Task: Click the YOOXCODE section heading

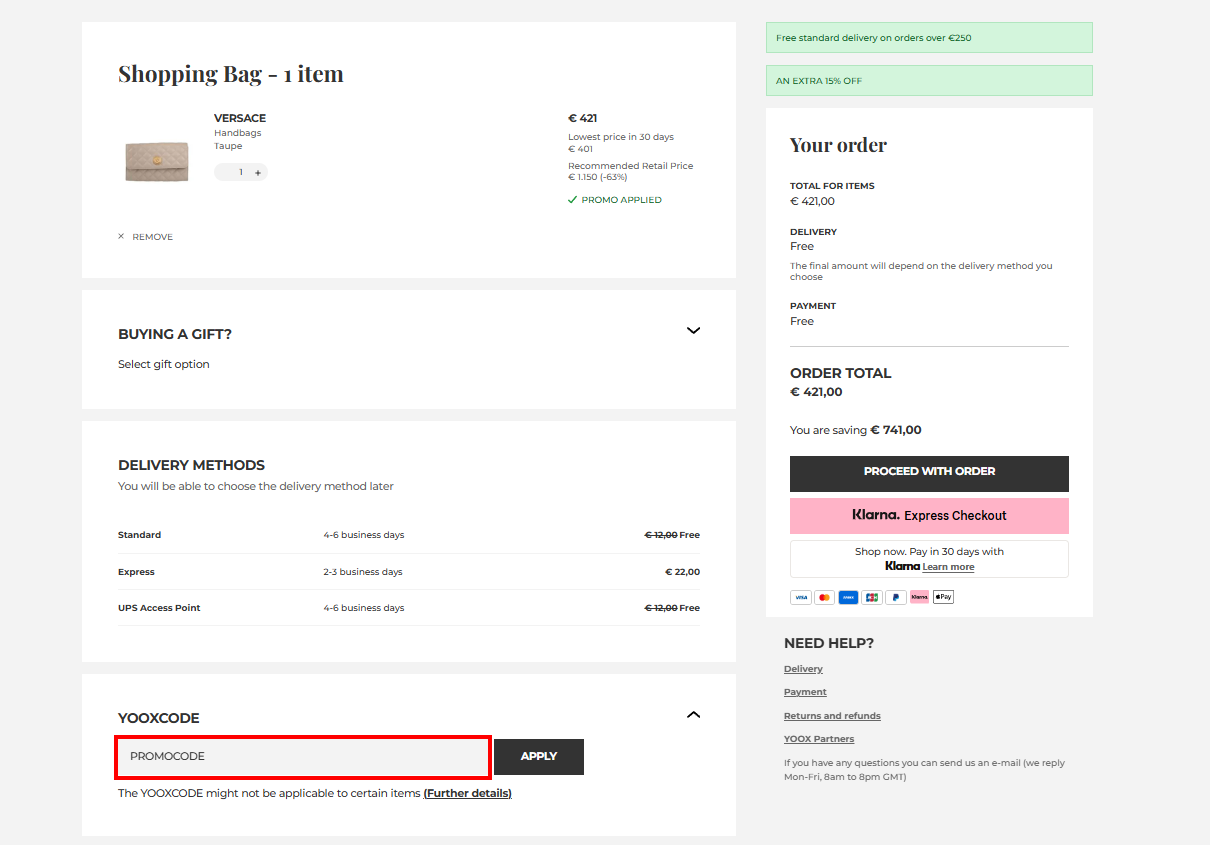Action: (x=159, y=718)
